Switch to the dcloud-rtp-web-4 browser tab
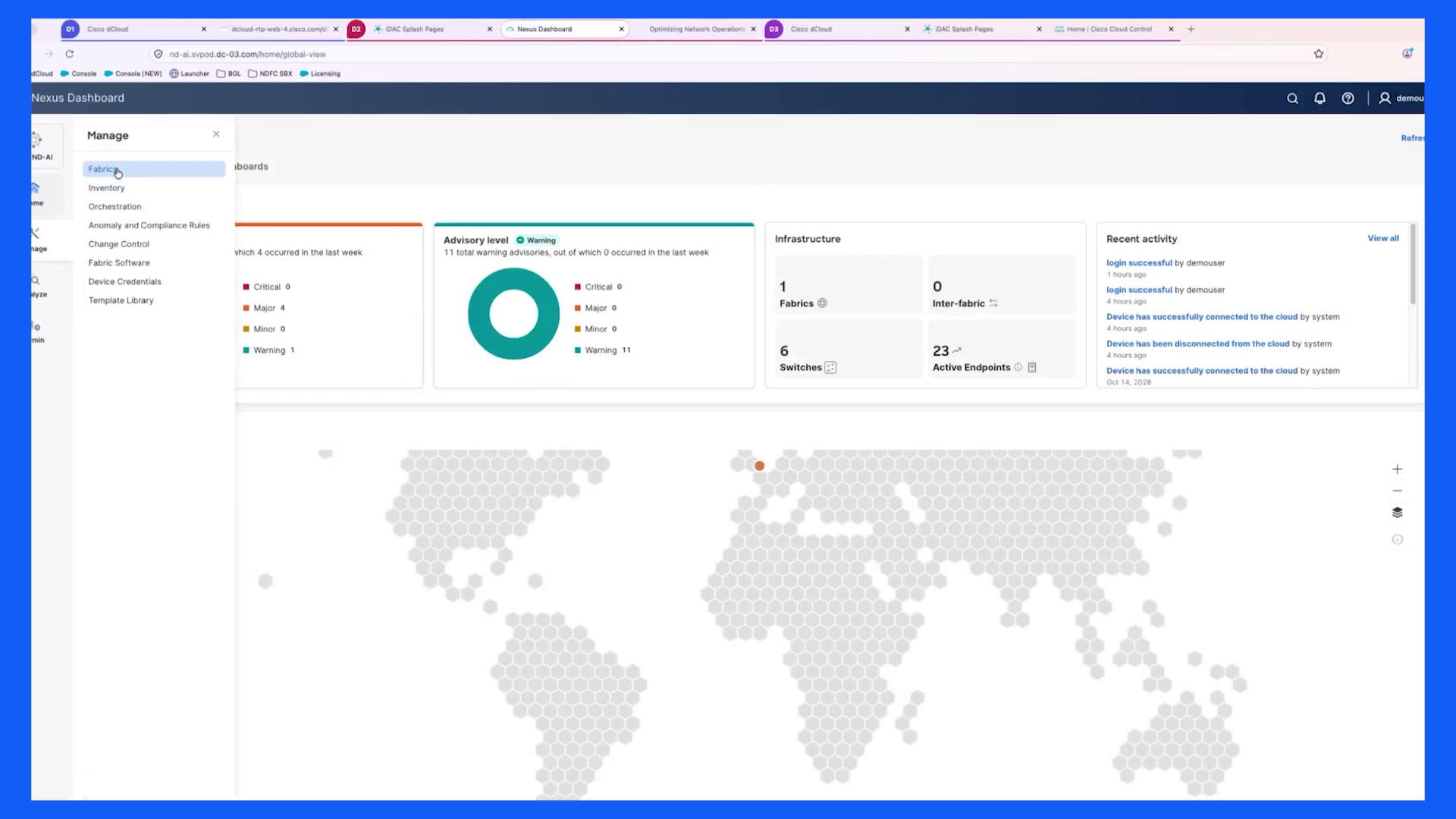The image size is (1456, 819). pyautogui.click(x=279, y=29)
